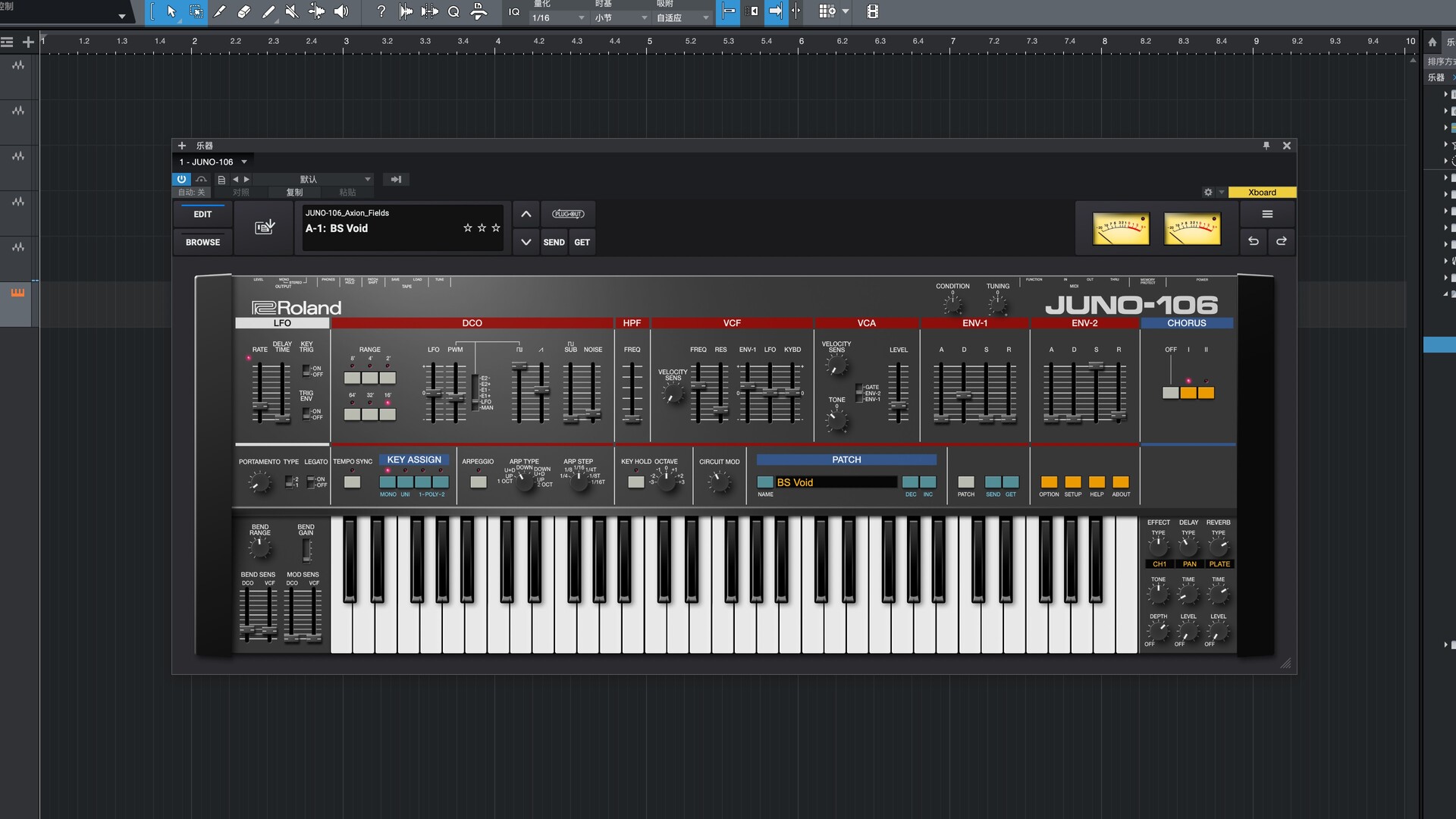Expand the arrangement options dropdown arrow

tap(846, 11)
